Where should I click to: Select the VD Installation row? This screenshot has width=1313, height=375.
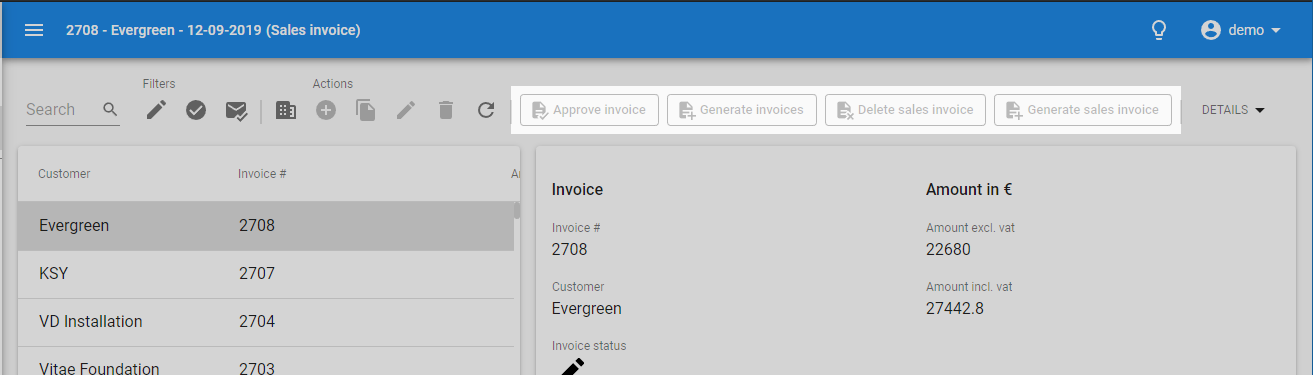[266, 322]
